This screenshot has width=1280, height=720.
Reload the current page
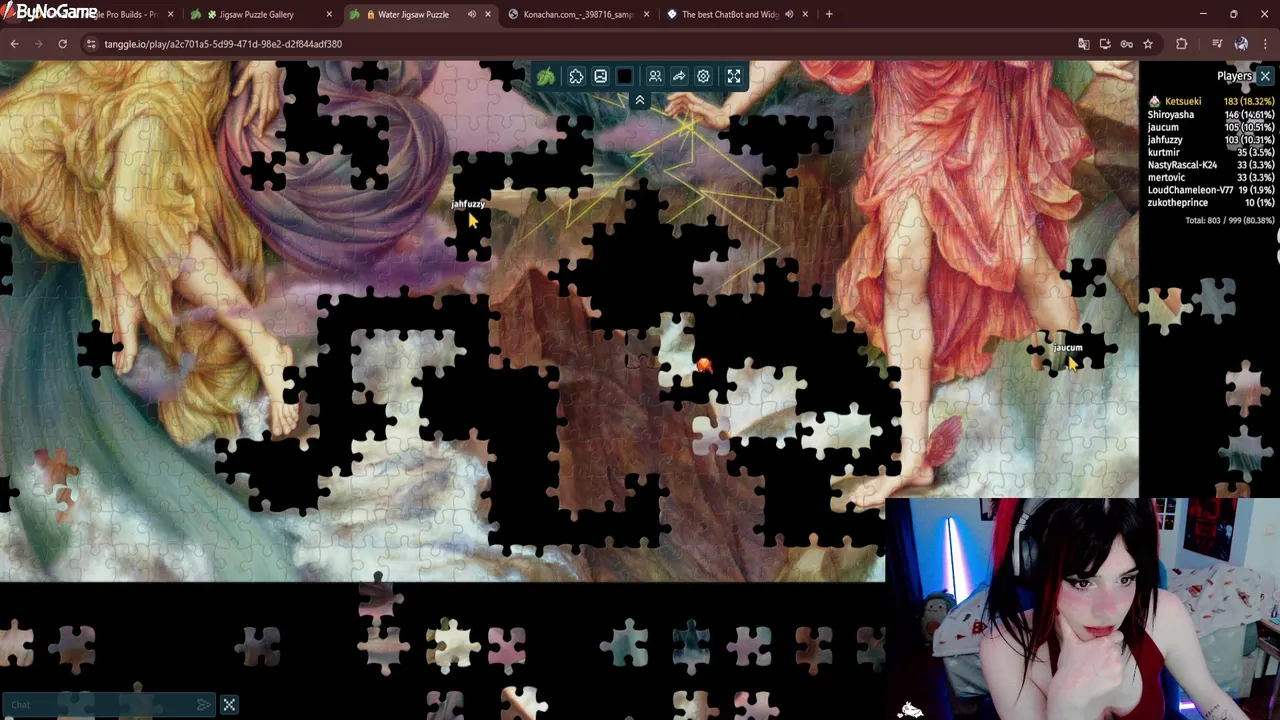coord(62,44)
